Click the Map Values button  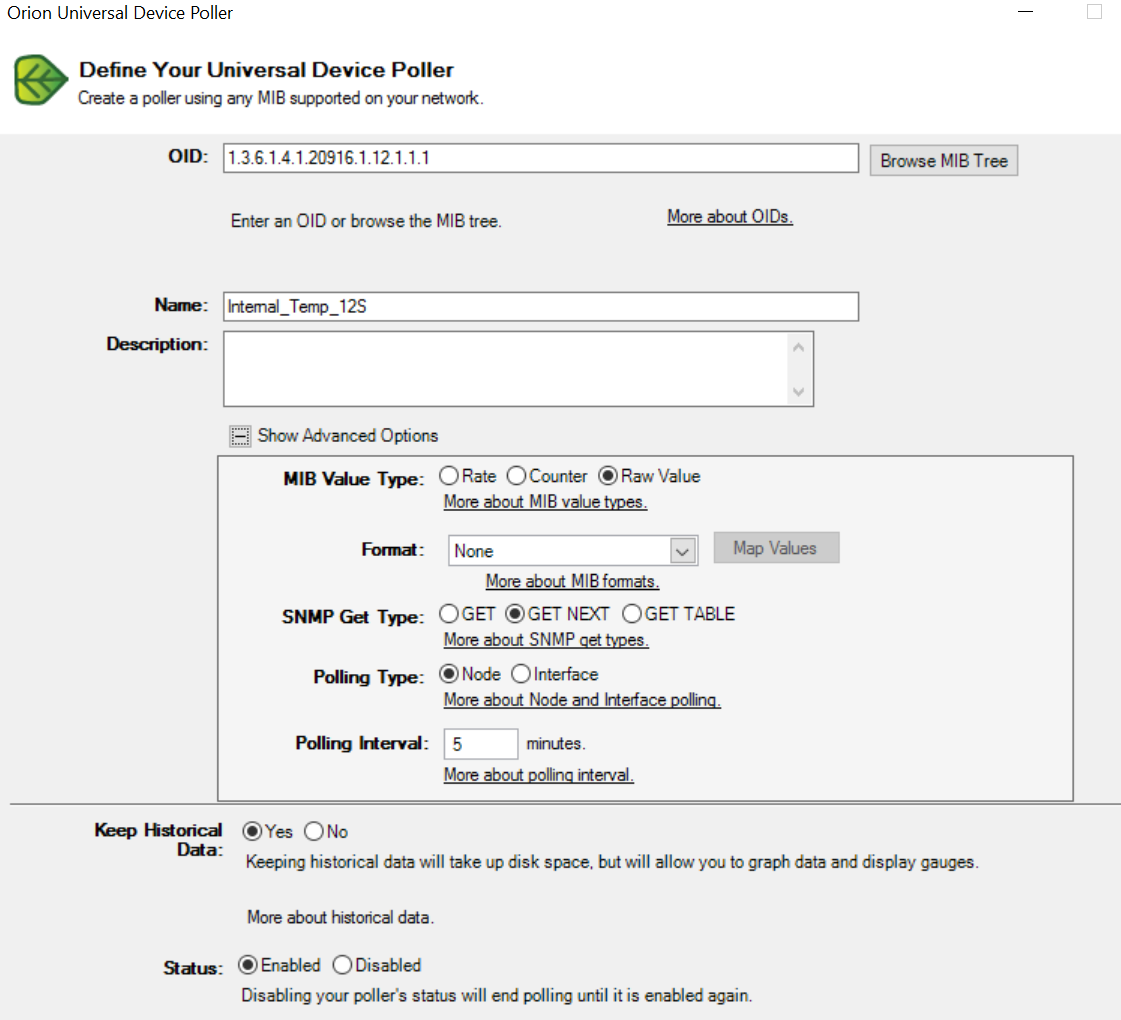pos(776,548)
